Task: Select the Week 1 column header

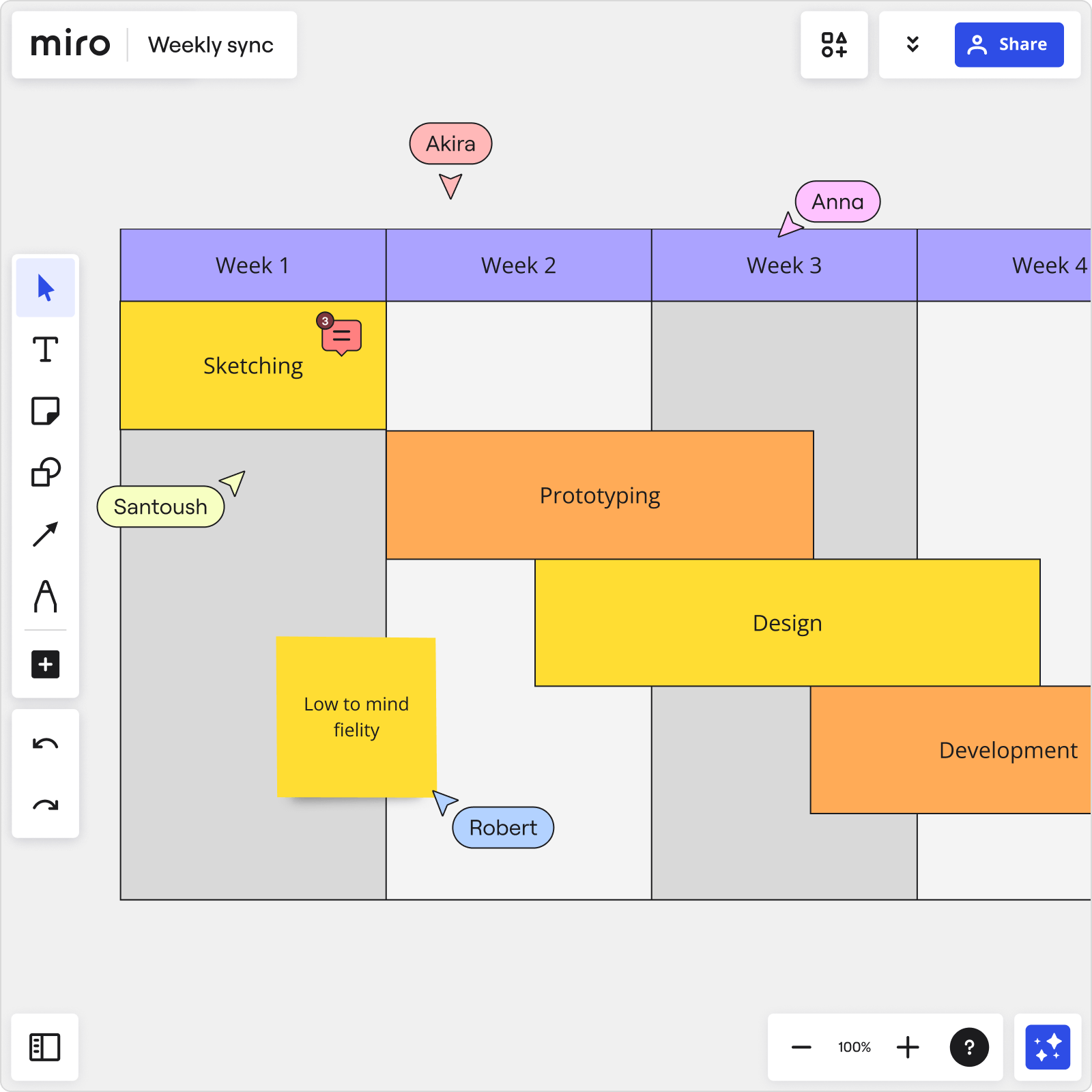Action: point(253,265)
